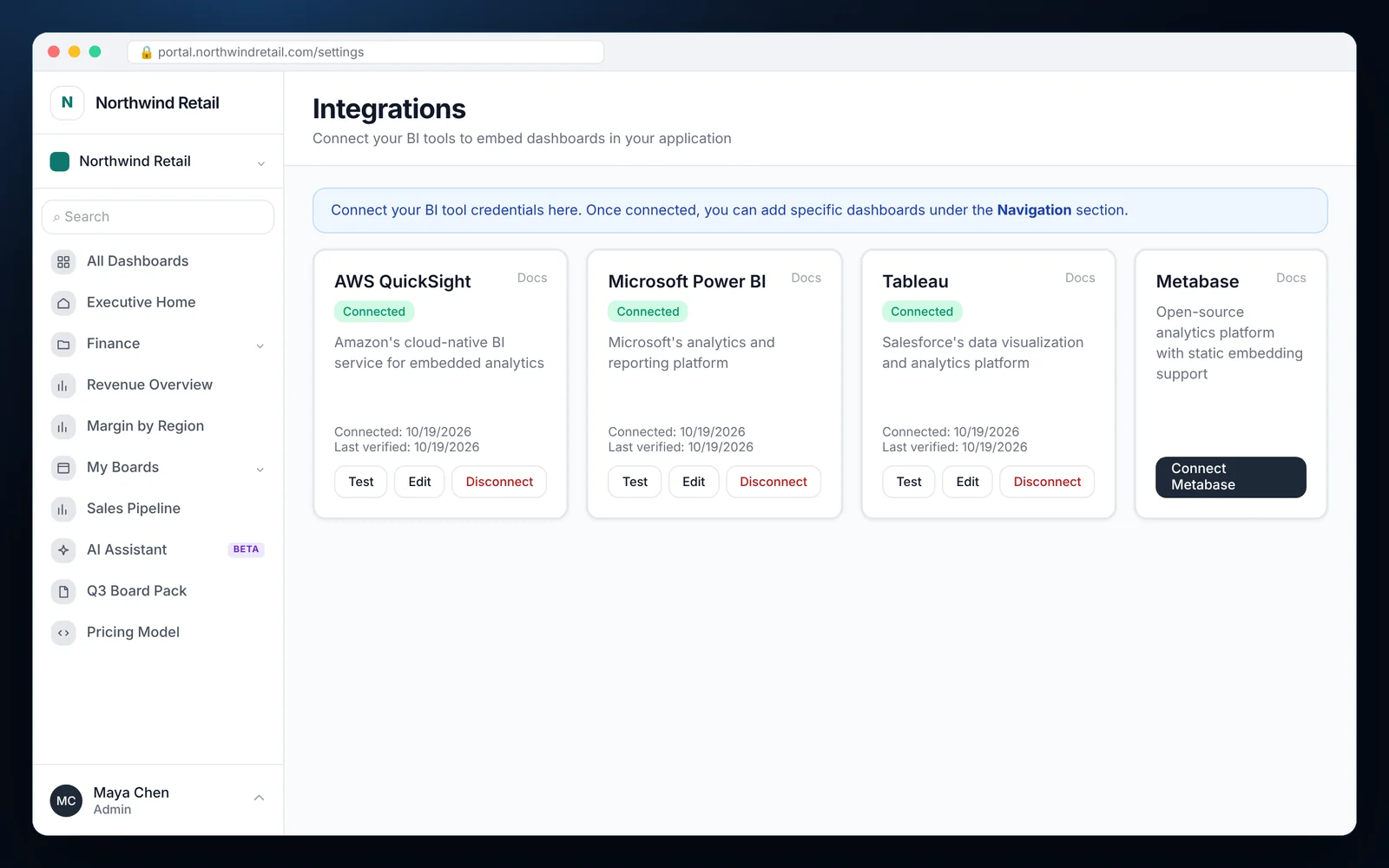The width and height of the screenshot is (1389, 868).
Task: Open the Metabase Docs link
Action: coord(1291,278)
